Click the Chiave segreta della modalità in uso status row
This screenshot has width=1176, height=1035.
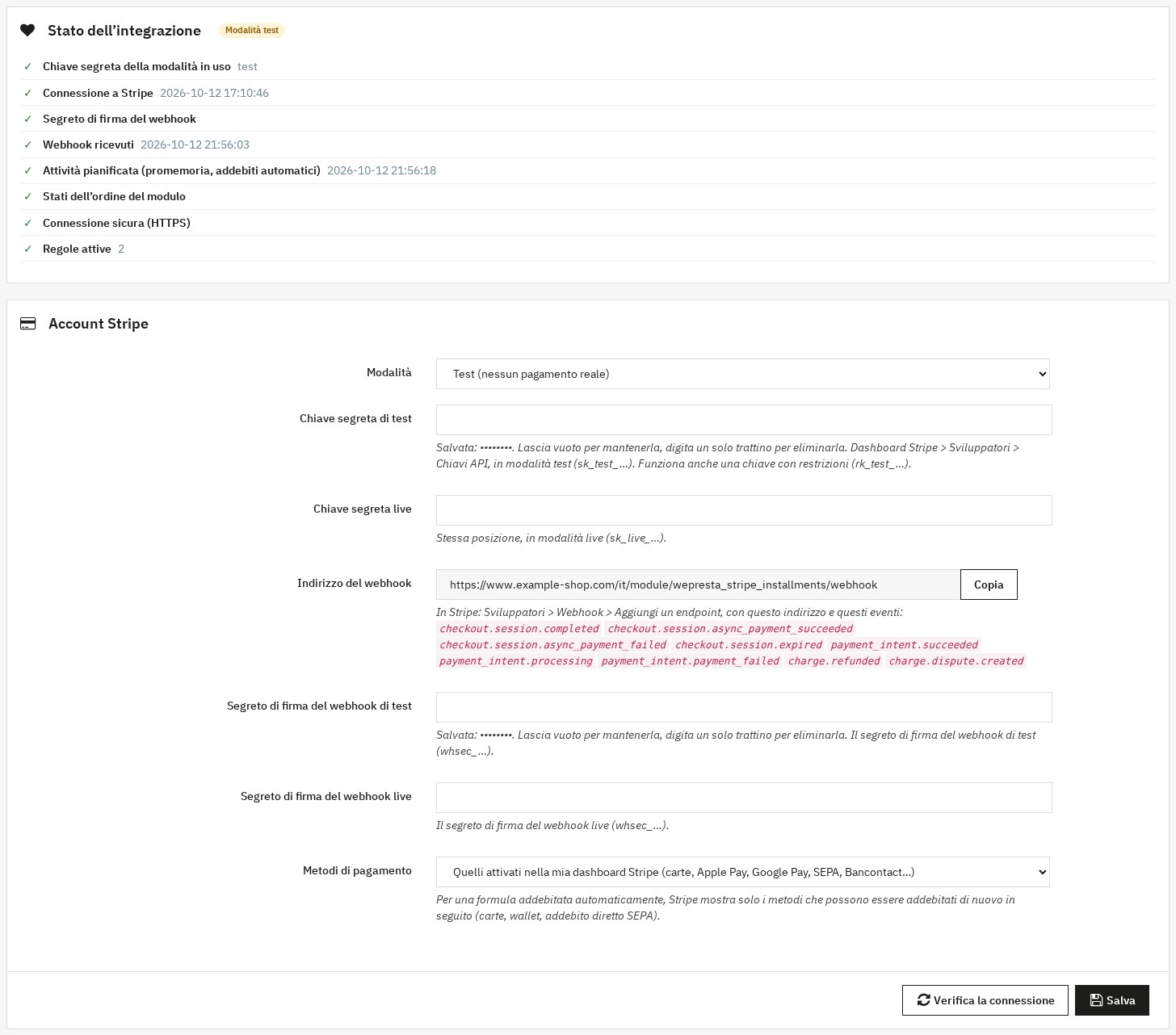(588, 66)
